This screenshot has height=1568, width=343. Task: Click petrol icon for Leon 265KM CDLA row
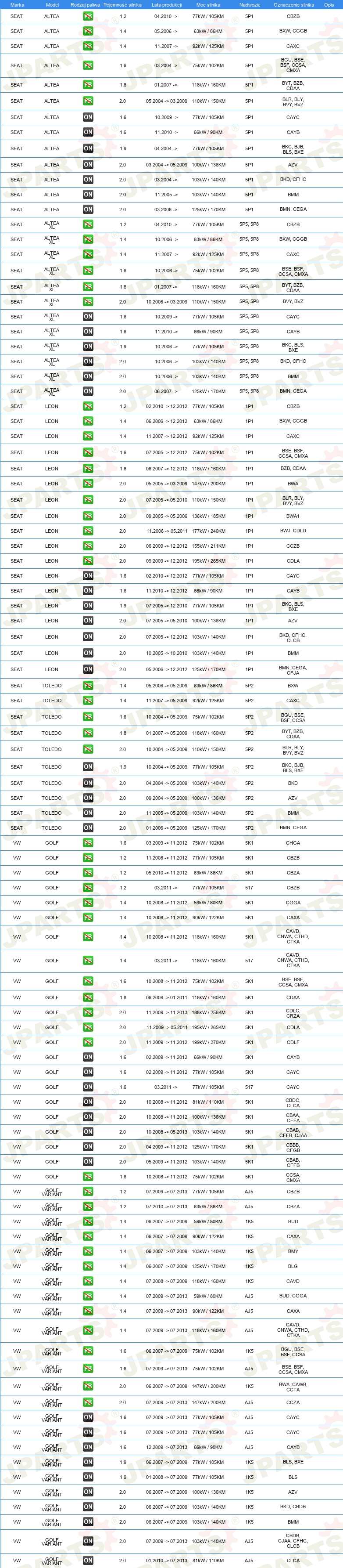click(x=88, y=561)
